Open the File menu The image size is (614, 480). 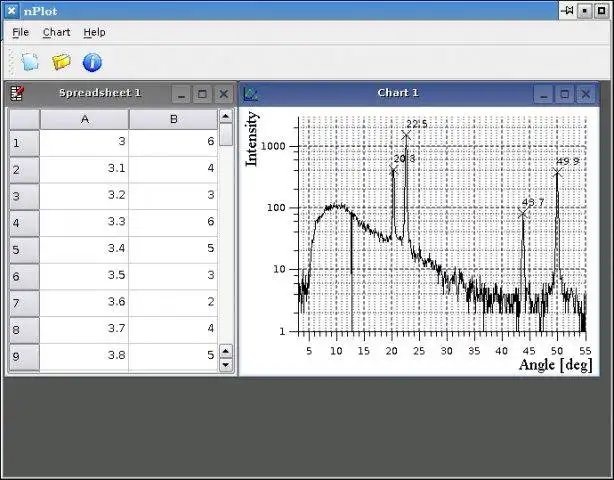[20, 32]
